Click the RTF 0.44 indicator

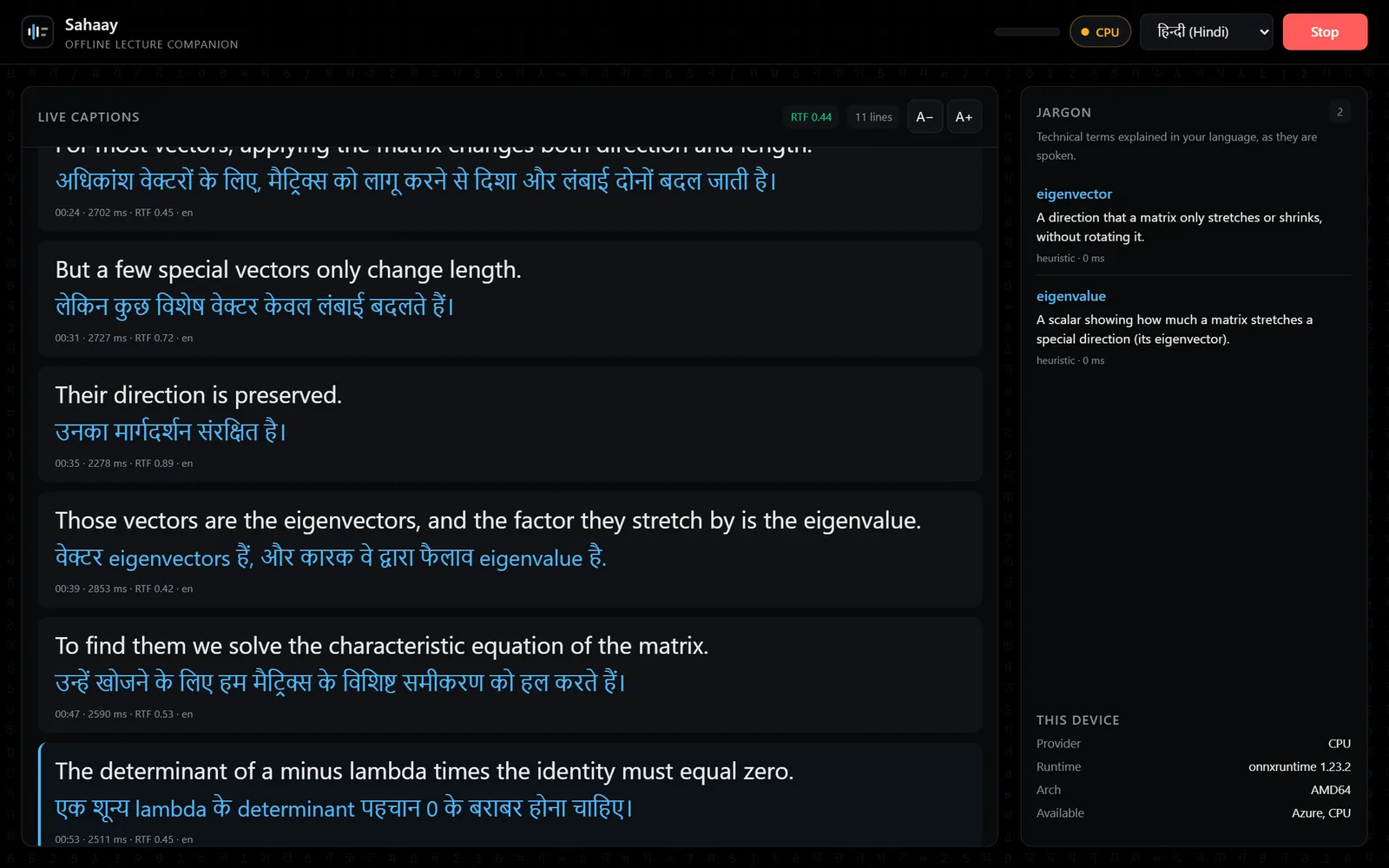811,117
